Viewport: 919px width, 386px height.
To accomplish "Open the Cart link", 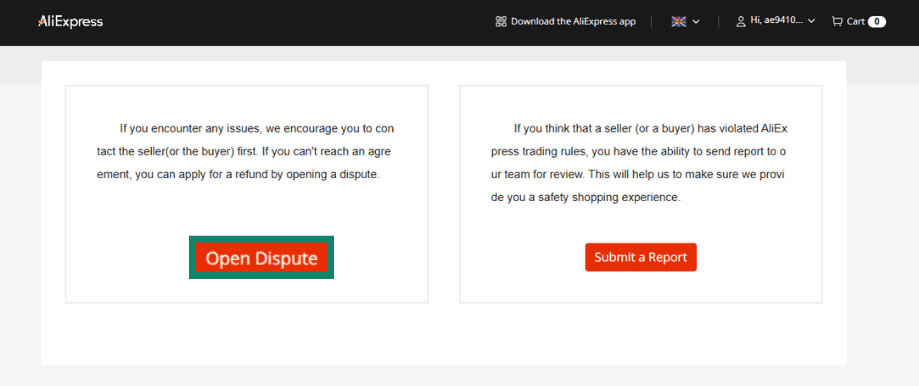I will tap(856, 22).
